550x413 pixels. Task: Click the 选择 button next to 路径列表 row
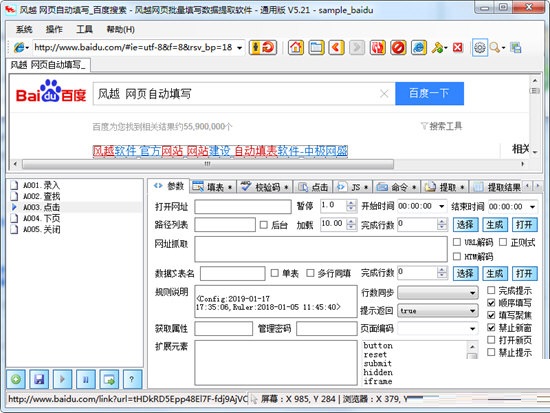pyautogui.click(x=465, y=225)
